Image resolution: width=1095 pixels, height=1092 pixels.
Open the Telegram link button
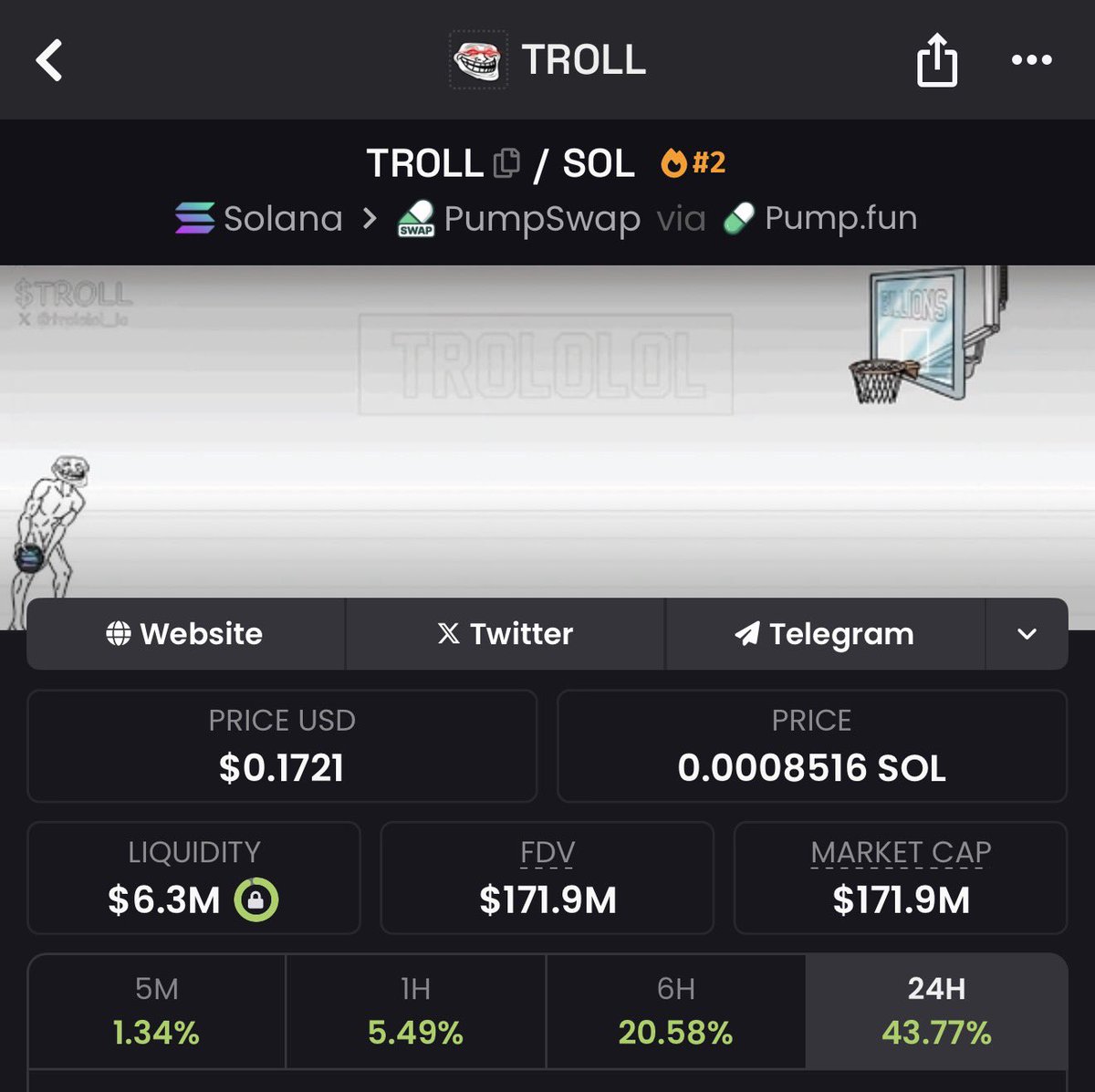point(825,634)
